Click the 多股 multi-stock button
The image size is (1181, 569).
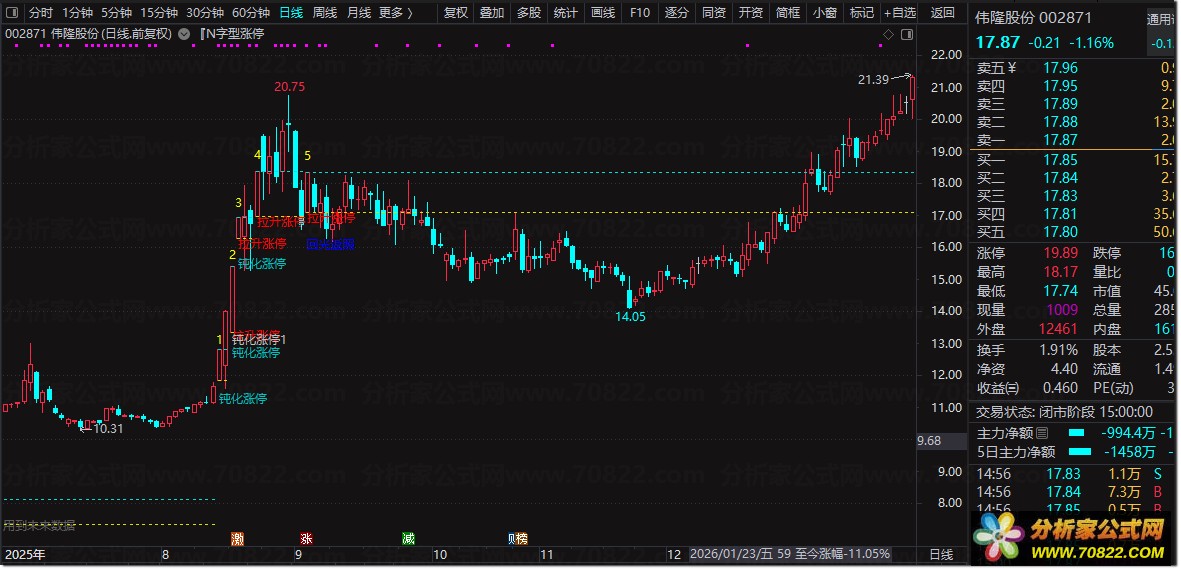529,13
